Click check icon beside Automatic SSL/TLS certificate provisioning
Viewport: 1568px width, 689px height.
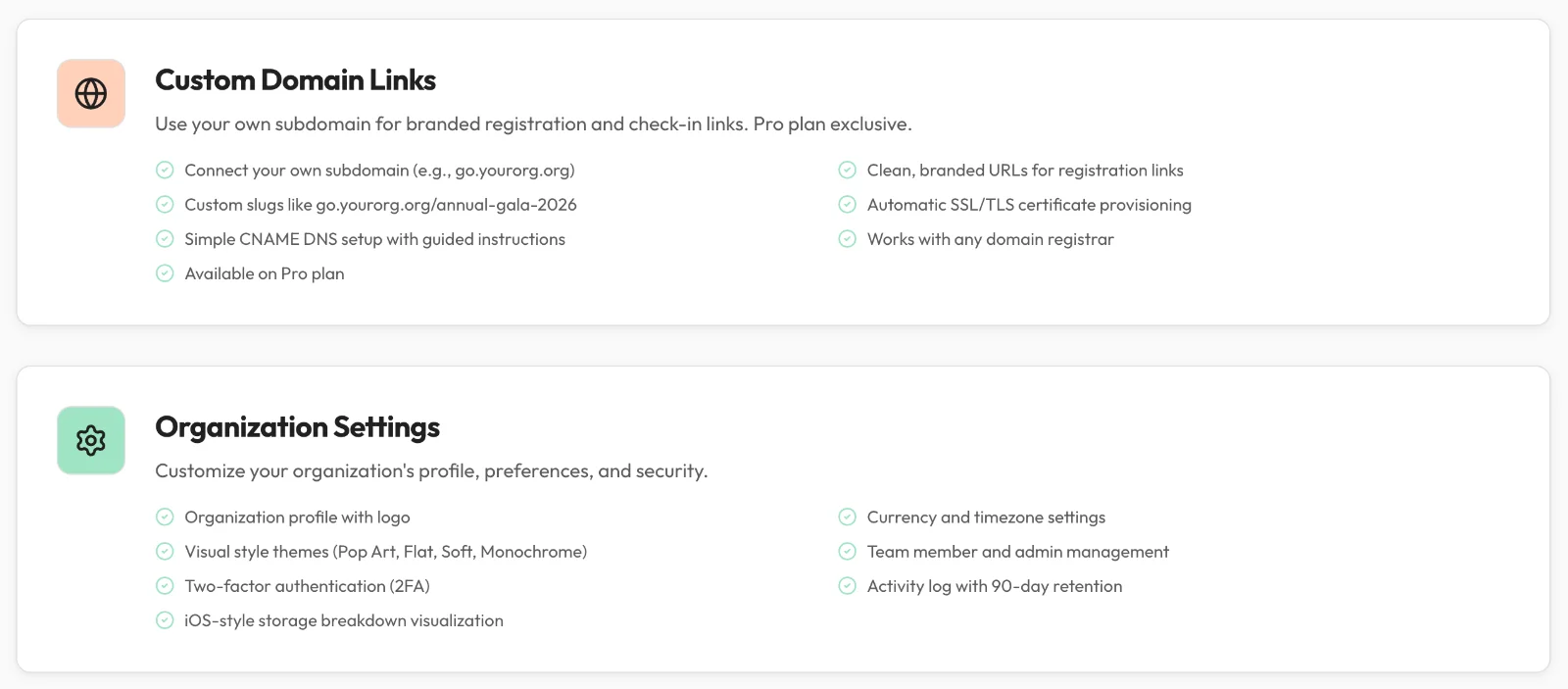(848, 205)
